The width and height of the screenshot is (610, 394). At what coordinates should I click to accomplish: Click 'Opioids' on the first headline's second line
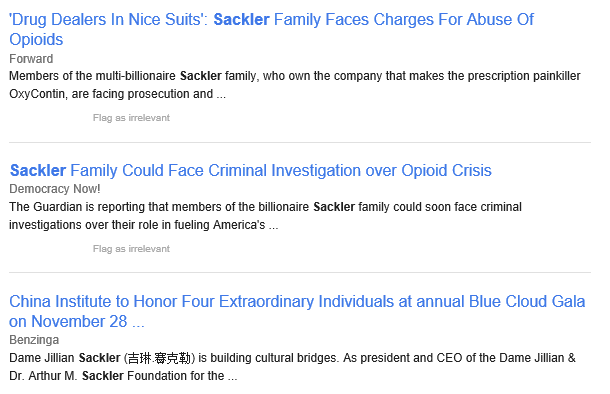pyautogui.click(x=36, y=40)
